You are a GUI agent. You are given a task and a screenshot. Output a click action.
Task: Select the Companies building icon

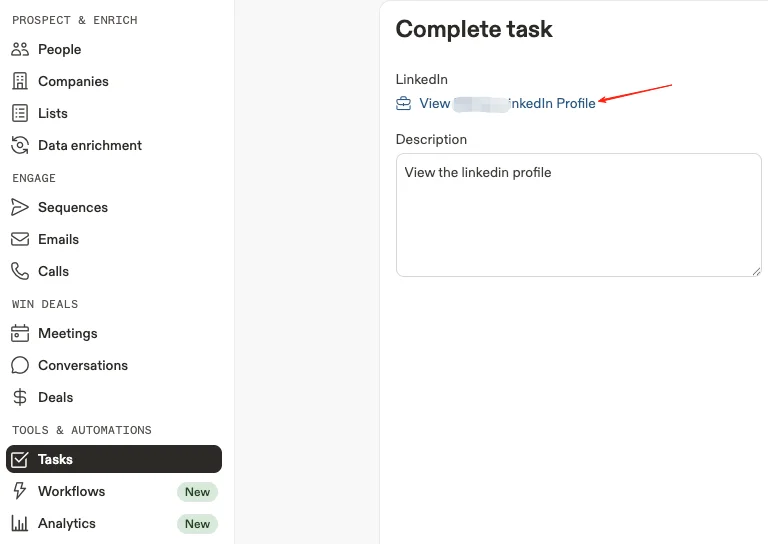[x=20, y=81]
